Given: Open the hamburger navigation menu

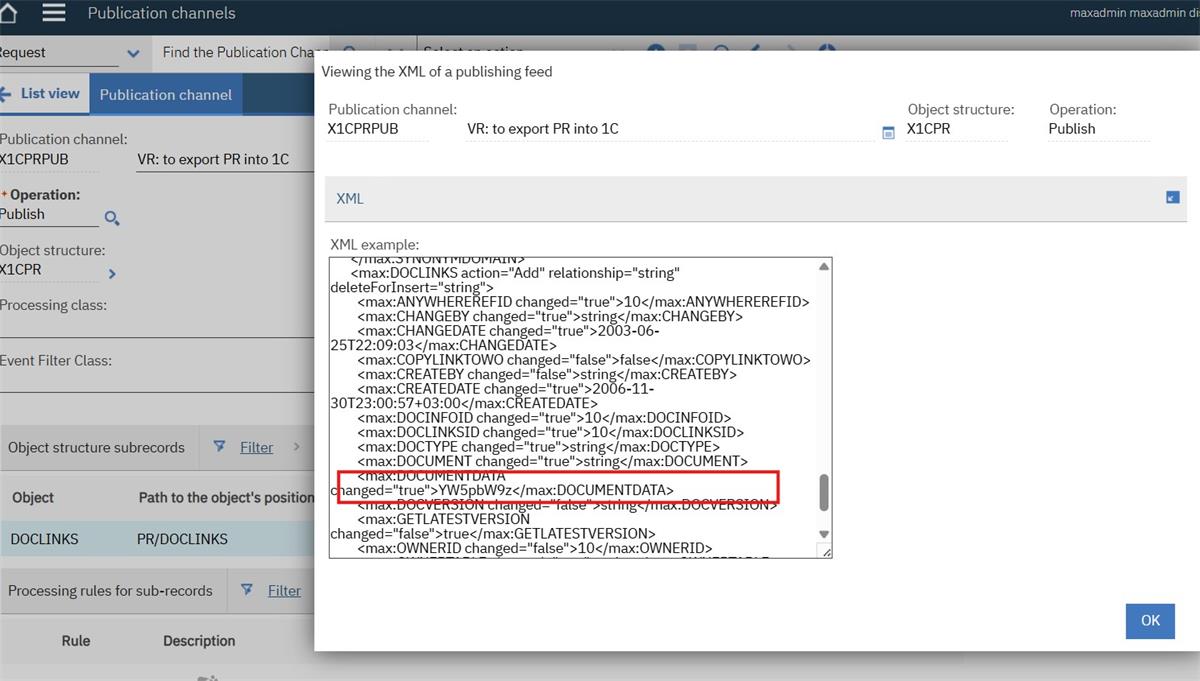Looking at the screenshot, I should (53, 13).
